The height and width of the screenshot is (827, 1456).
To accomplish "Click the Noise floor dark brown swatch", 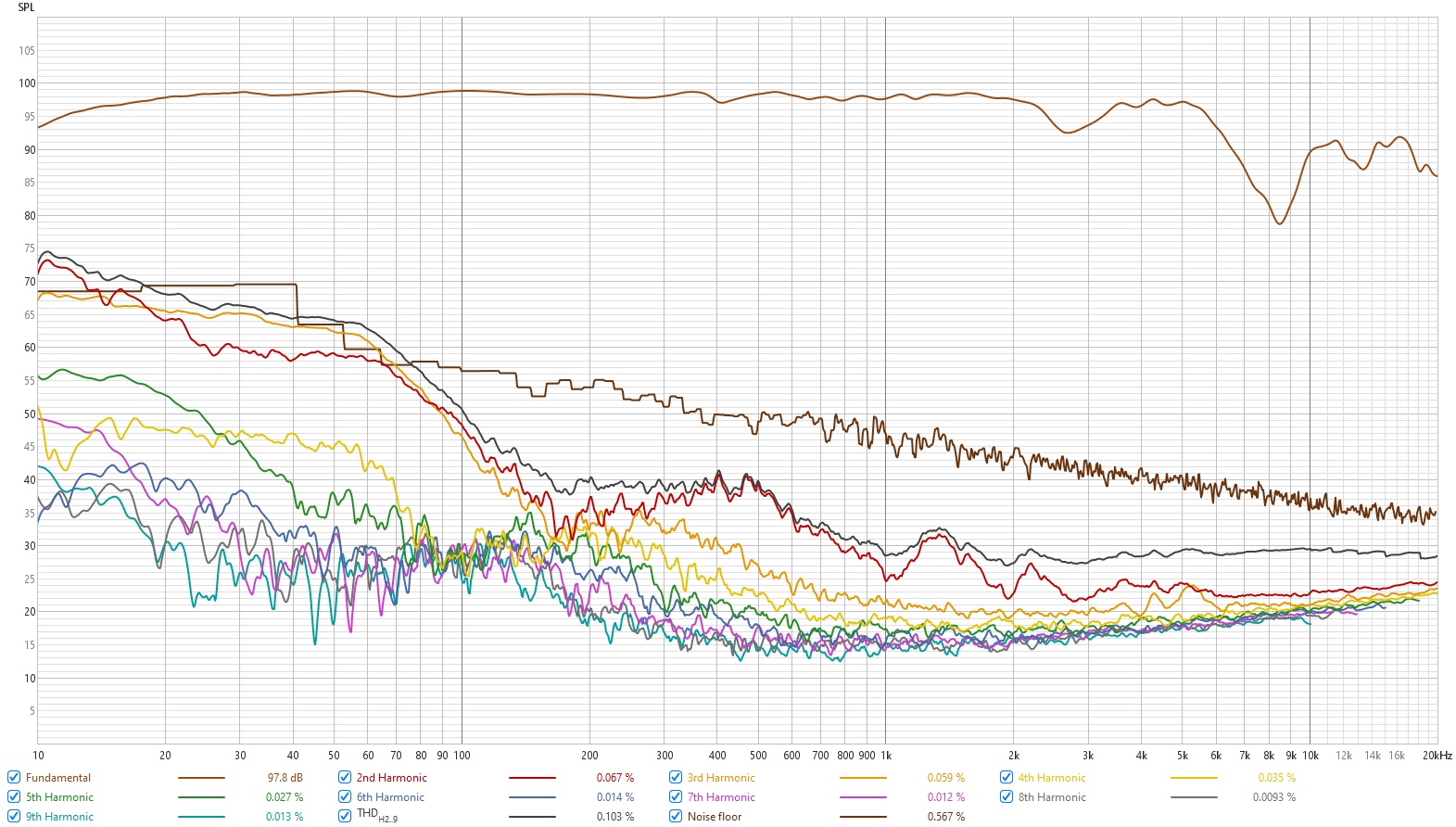I will (863, 817).
